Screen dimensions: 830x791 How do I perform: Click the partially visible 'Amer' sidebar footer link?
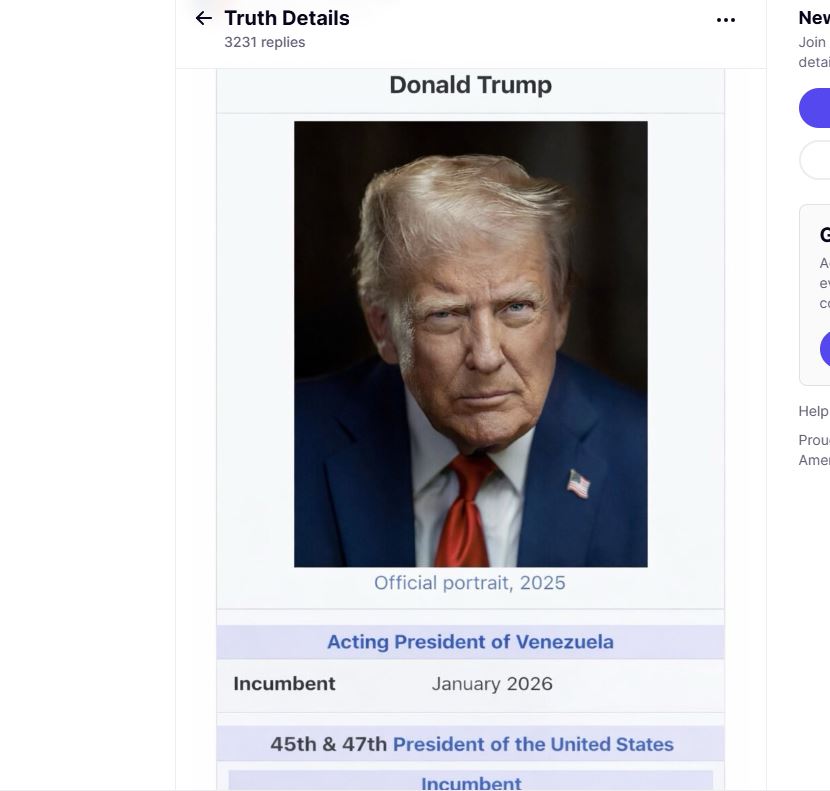tap(814, 460)
